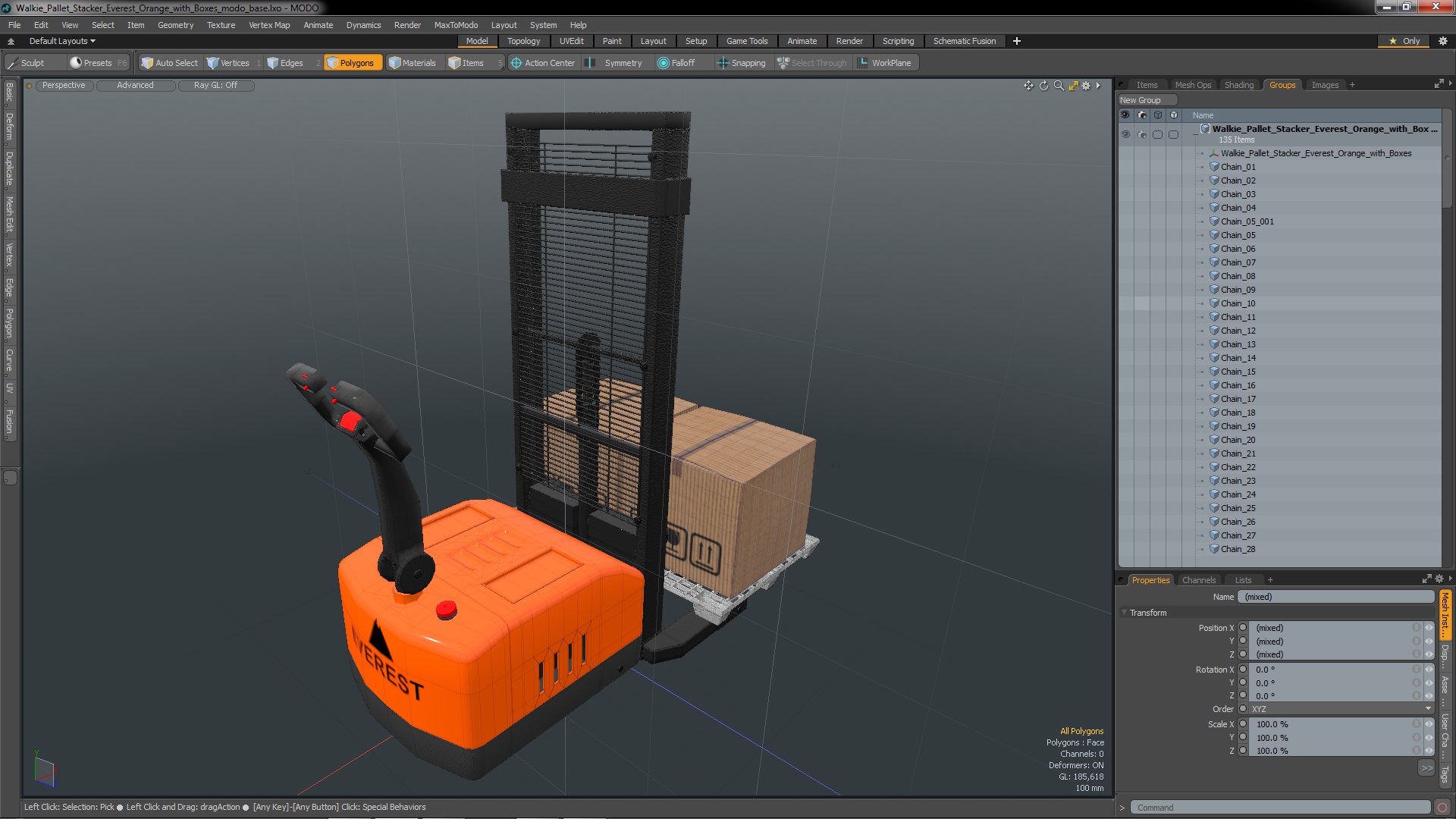Open Shading panel tab
The image size is (1456, 819).
point(1239,85)
